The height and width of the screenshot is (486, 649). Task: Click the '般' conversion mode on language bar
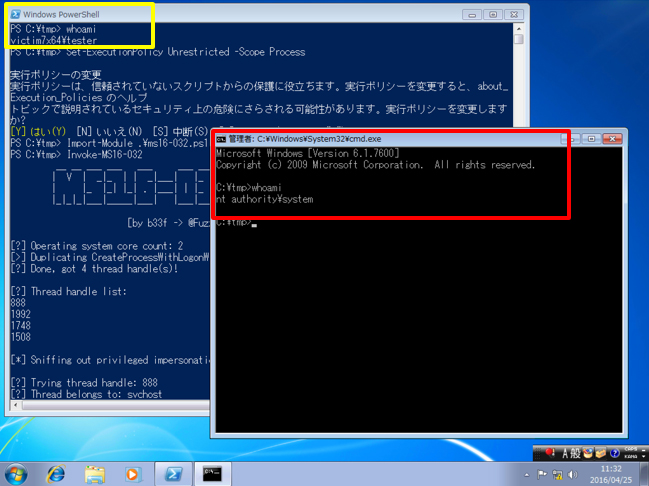click(575, 454)
